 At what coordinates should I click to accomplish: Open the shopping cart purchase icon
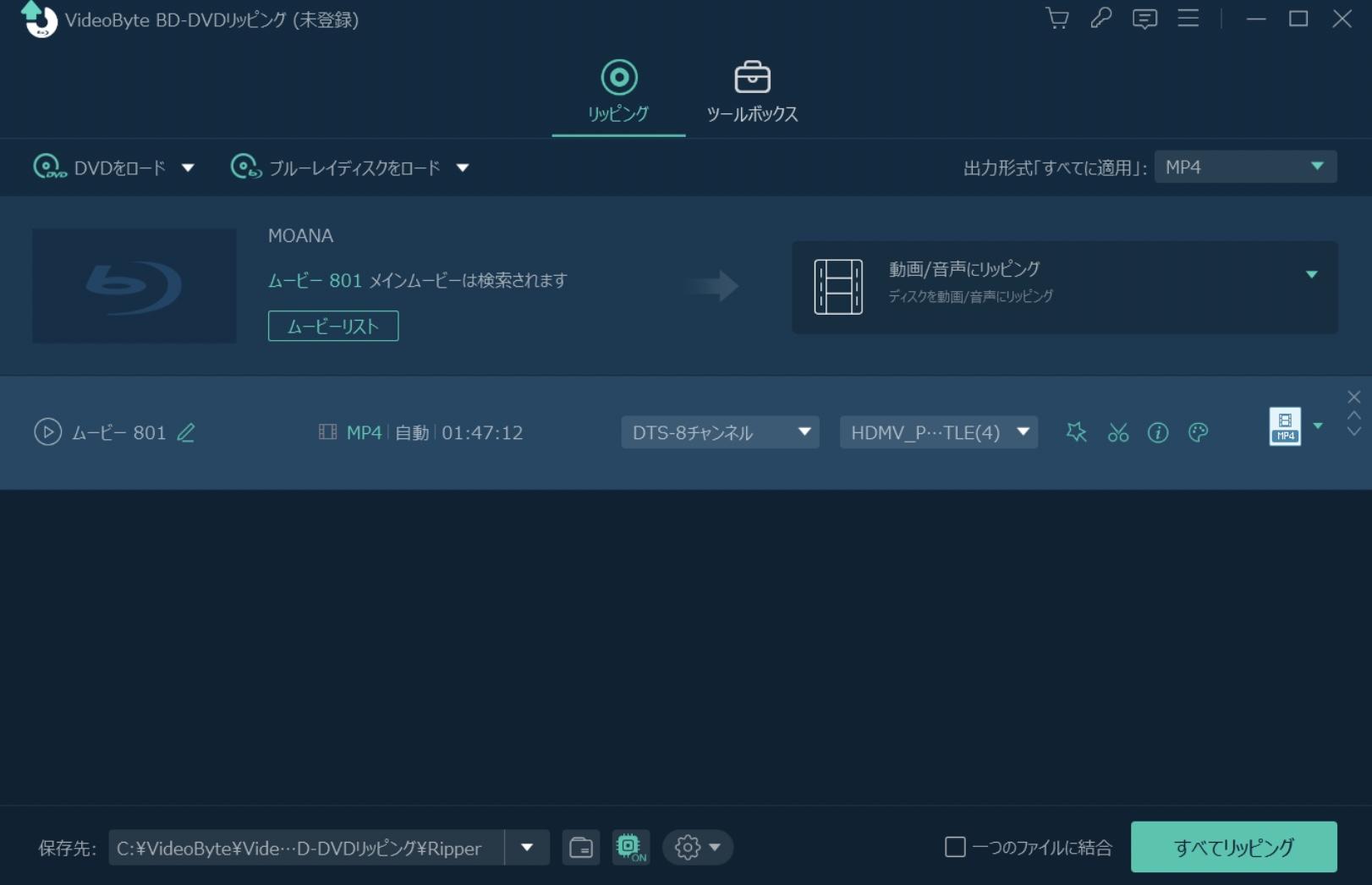[1056, 18]
